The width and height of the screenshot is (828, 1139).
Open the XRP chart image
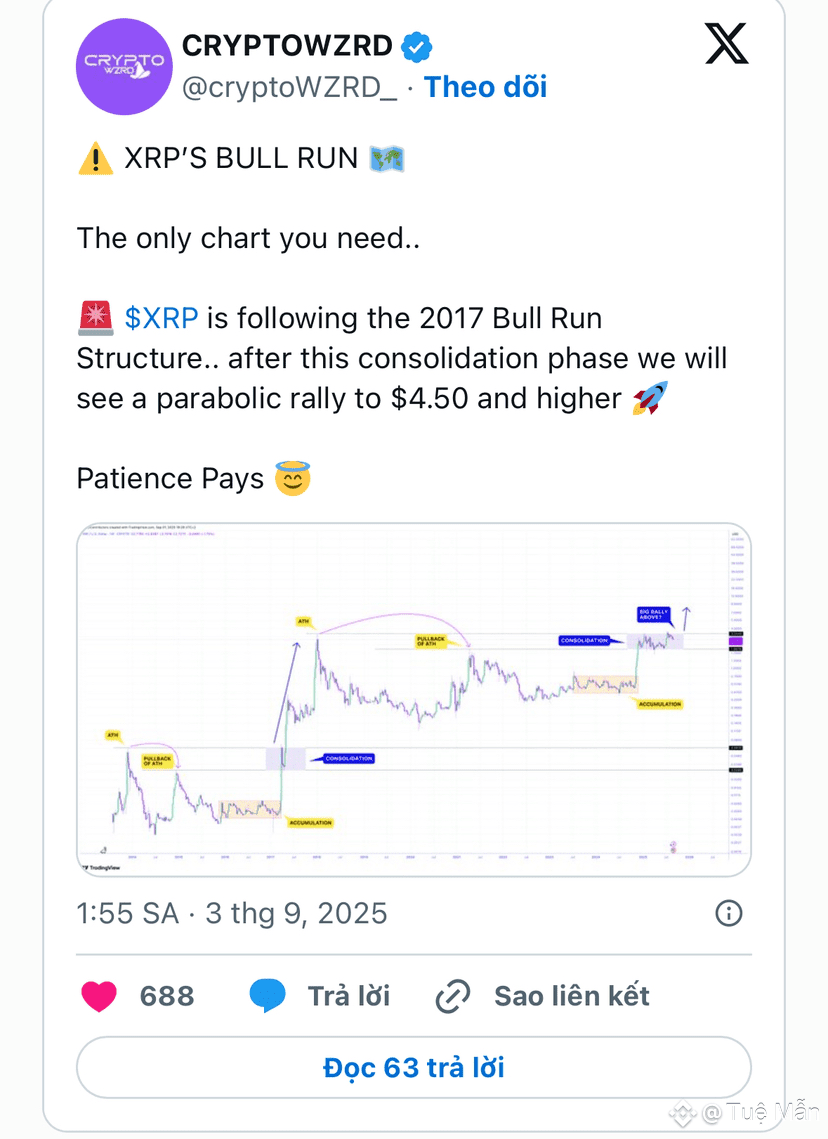(x=414, y=700)
